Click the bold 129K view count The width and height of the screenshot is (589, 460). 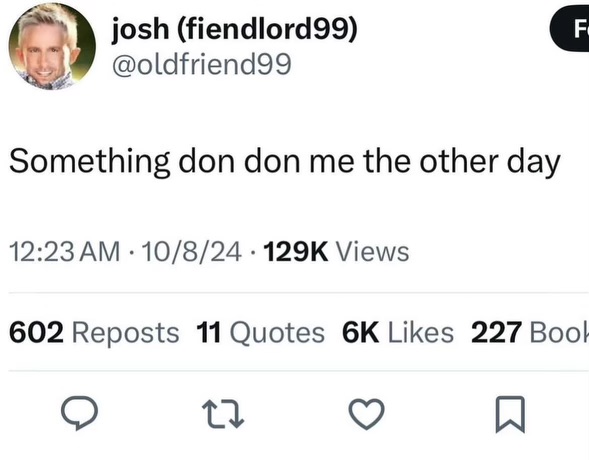pos(296,252)
